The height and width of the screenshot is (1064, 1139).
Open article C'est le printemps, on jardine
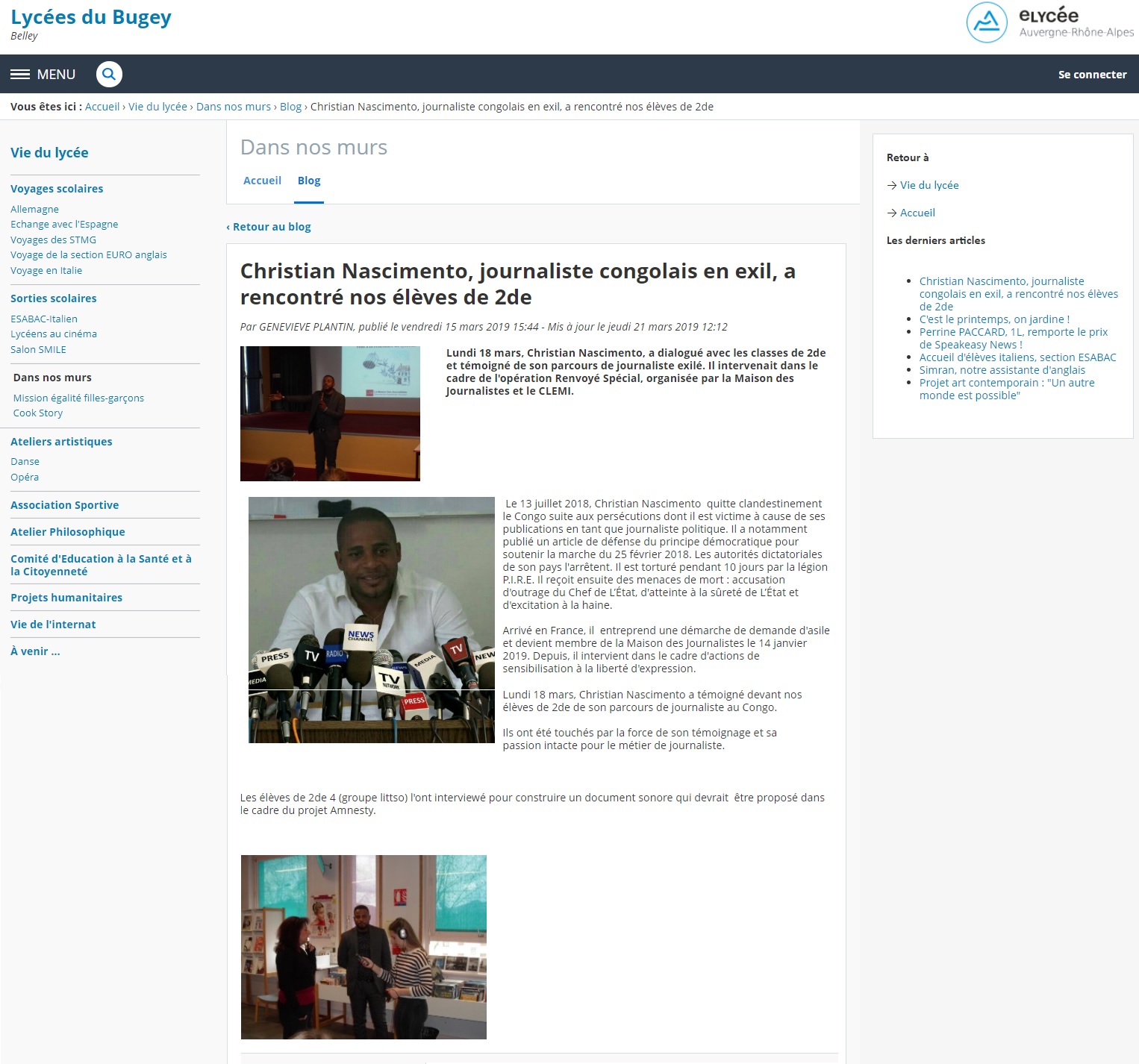point(993,319)
